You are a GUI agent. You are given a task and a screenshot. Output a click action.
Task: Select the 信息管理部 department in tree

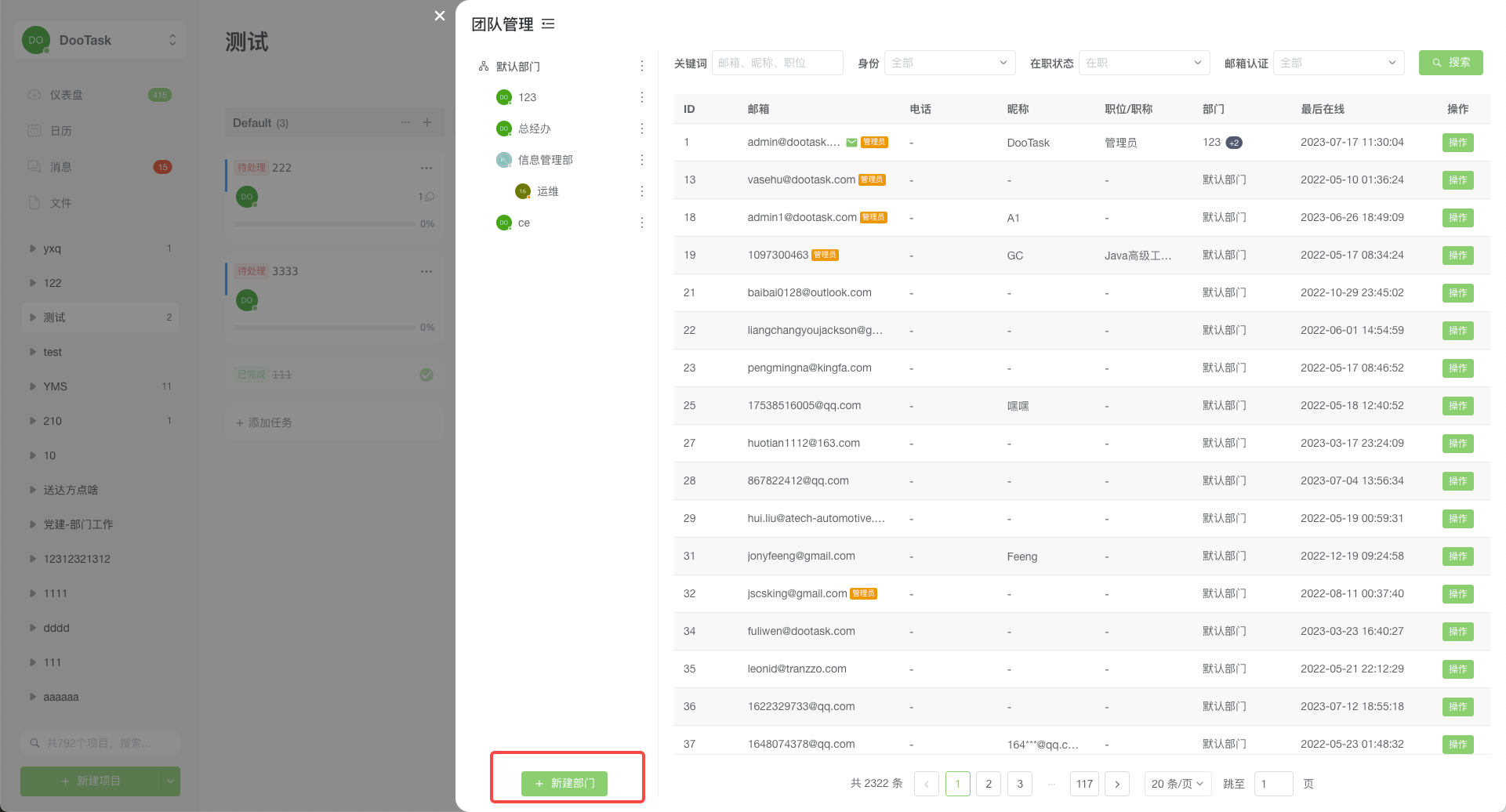545,160
